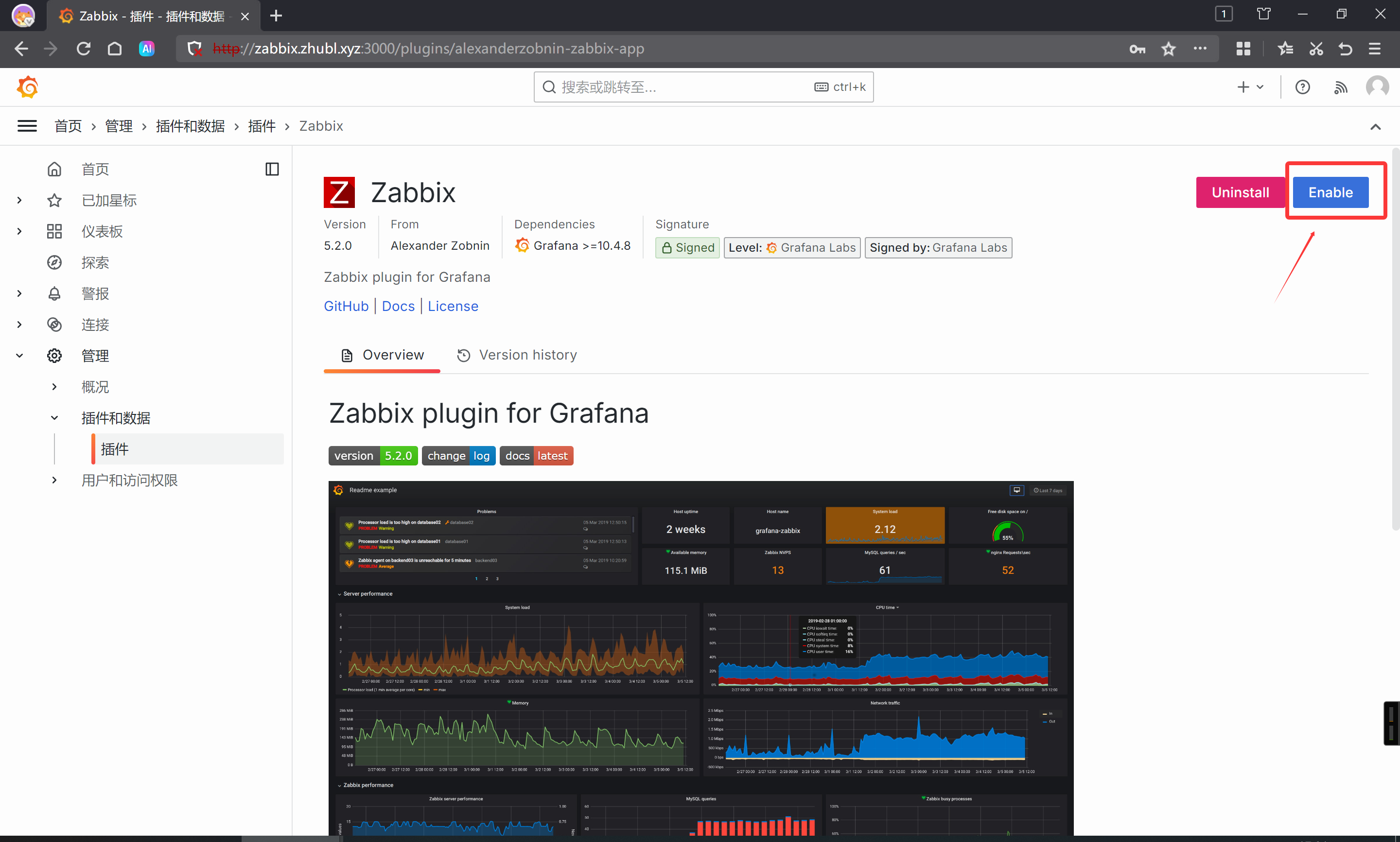
Task: Click the browser back arrow
Action: [x=21, y=49]
